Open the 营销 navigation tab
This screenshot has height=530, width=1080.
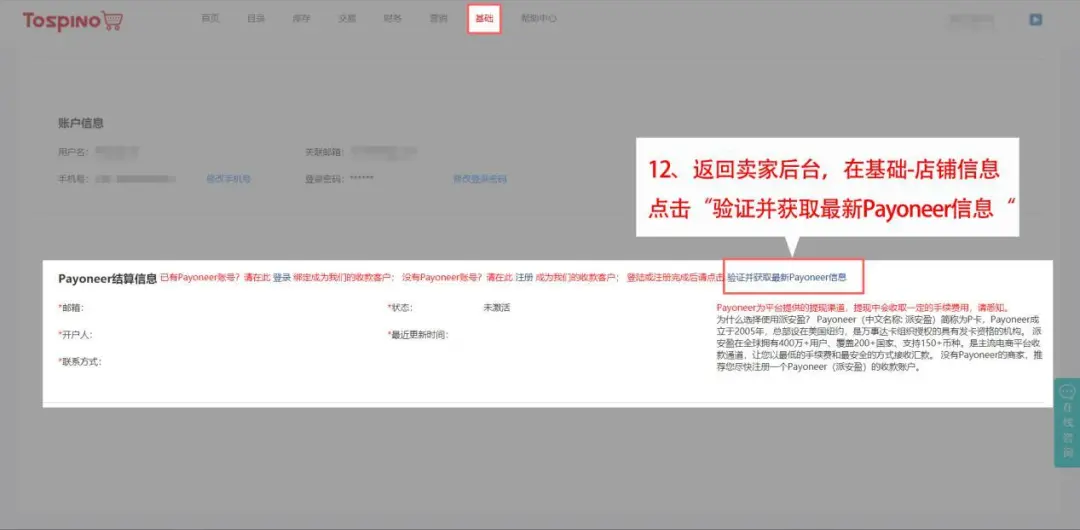(x=439, y=19)
